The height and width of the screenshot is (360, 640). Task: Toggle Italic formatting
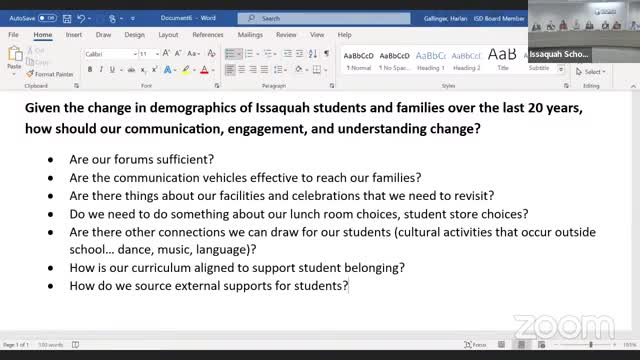point(101,70)
